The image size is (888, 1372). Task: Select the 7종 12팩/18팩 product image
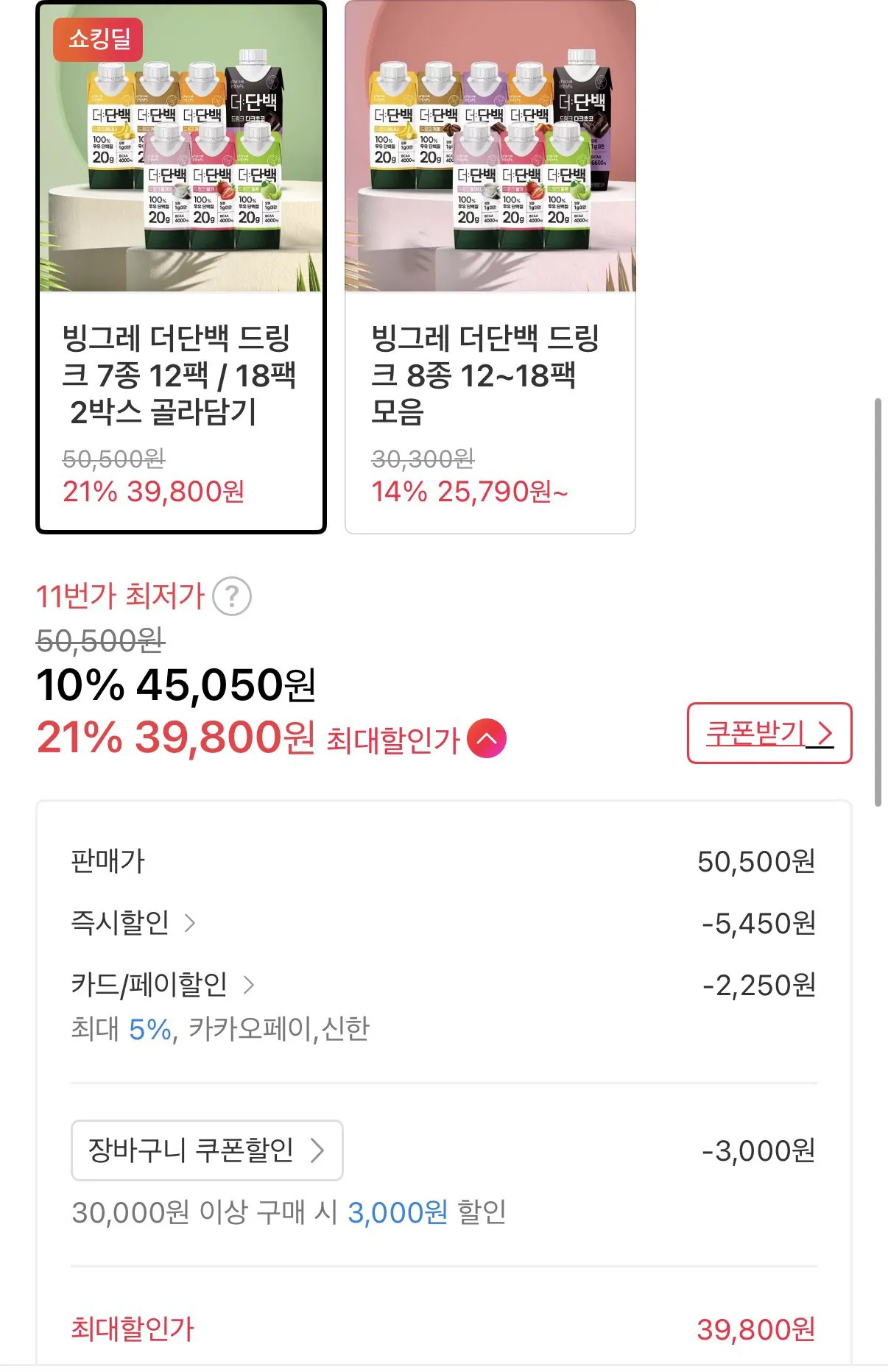[181, 148]
